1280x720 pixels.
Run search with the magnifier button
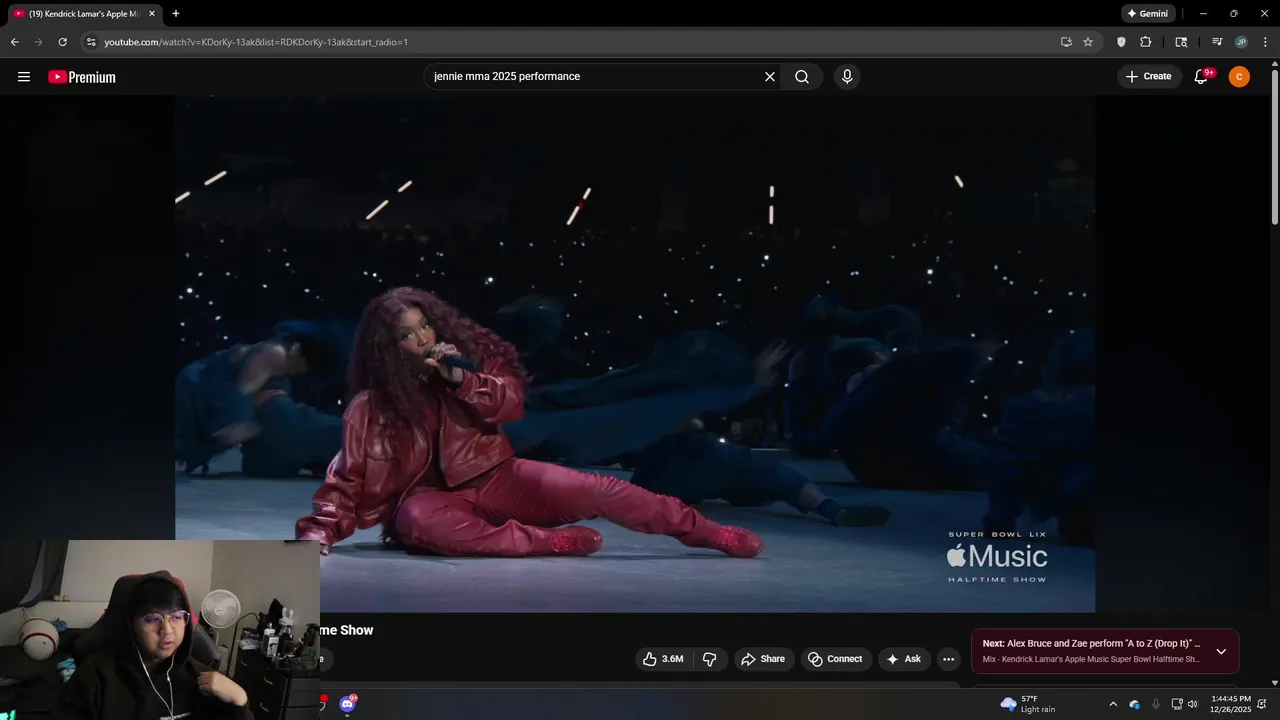tap(802, 77)
